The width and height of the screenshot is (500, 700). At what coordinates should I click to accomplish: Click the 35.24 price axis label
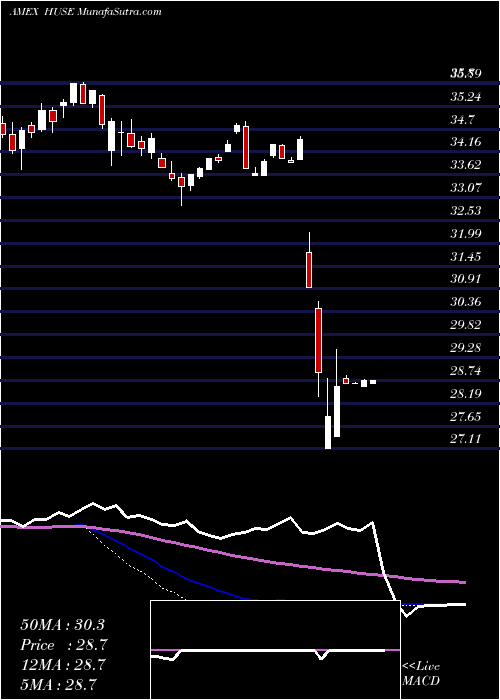click(466, 96)
